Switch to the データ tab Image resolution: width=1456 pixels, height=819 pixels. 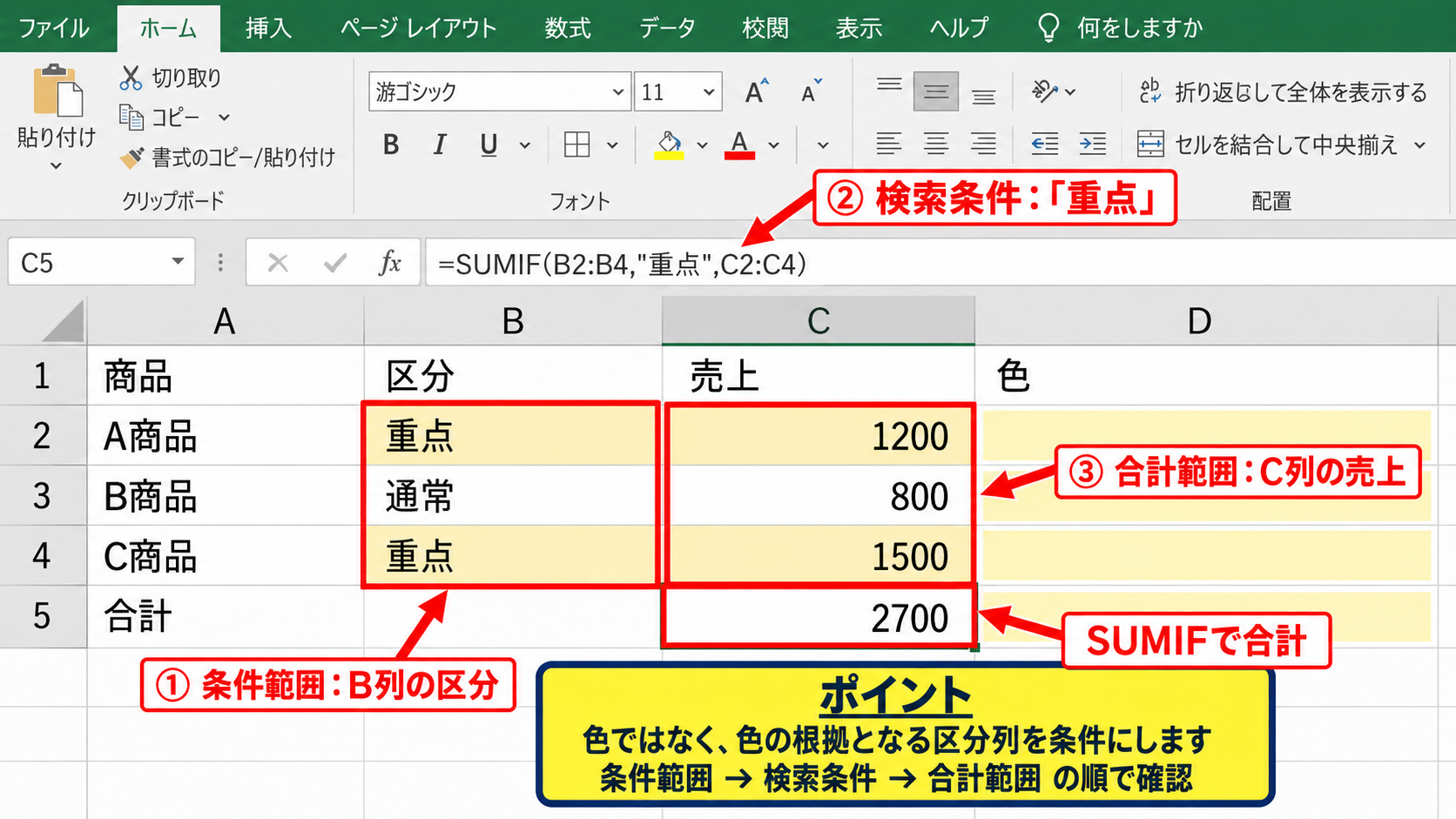[x=667, y=28]
